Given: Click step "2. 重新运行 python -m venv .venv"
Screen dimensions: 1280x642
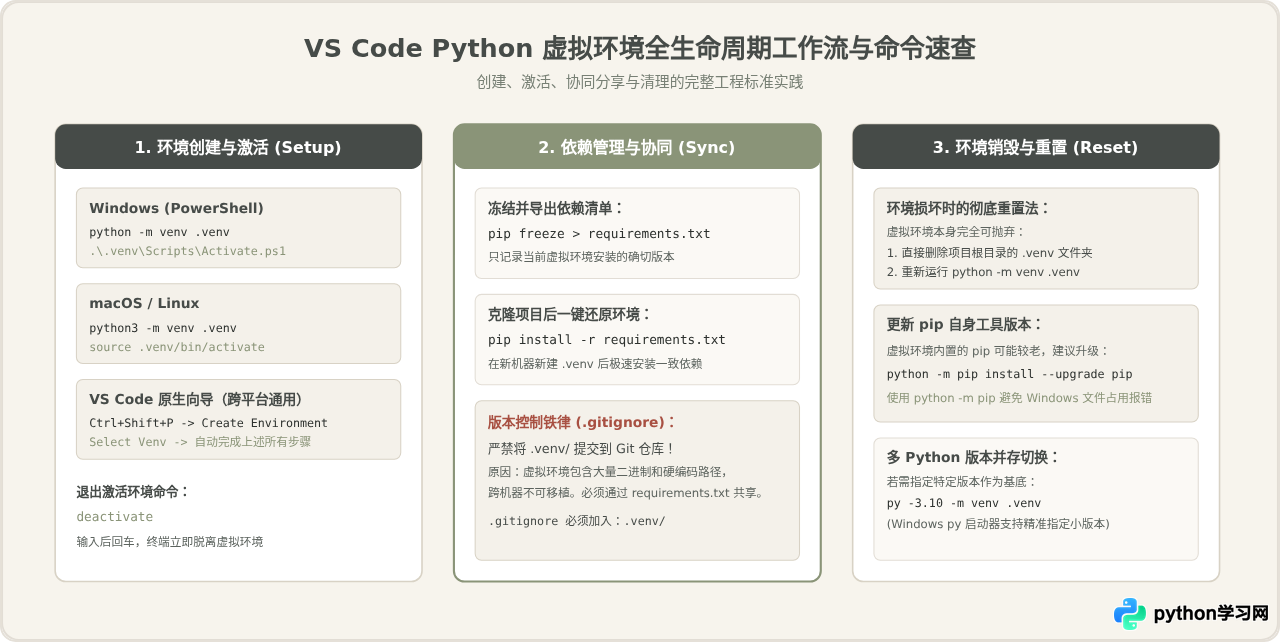Looking at the screenshot, I should tap(983, 272).
